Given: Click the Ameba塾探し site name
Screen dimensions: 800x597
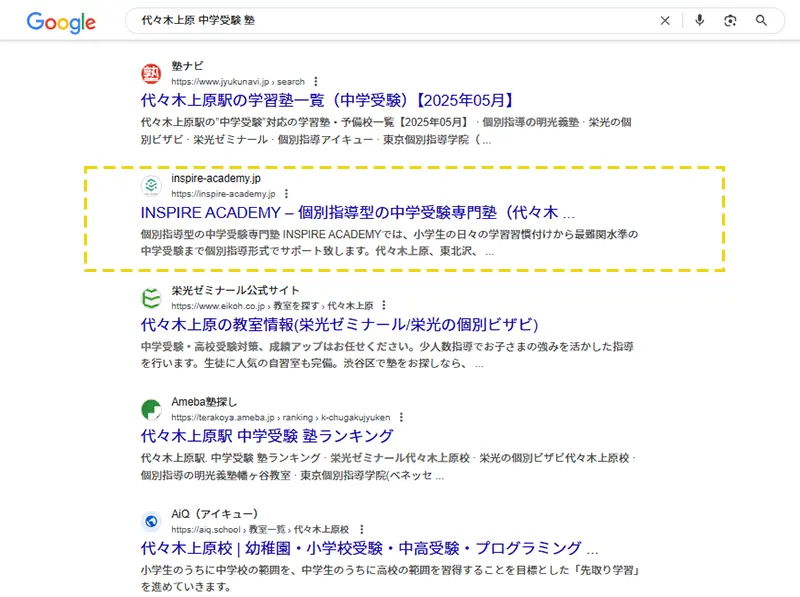Looking at the screenshot, I should click(204, 402).
